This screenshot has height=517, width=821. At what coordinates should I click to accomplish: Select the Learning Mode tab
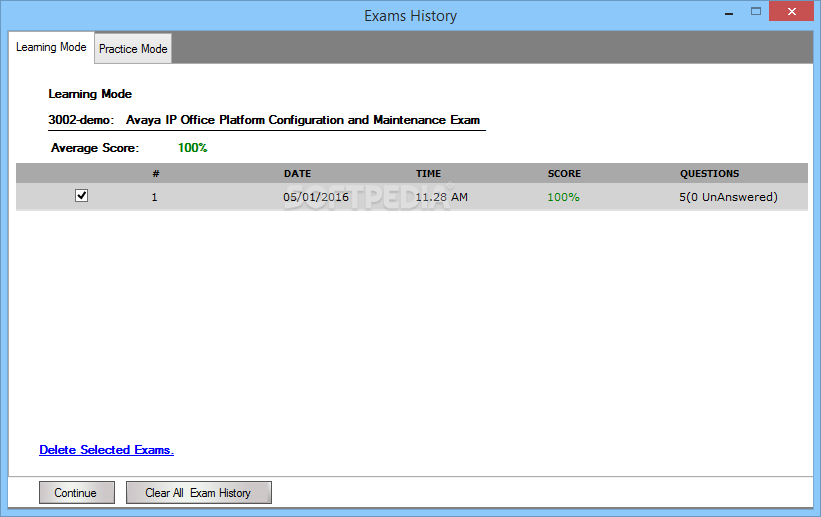(x=51, y=47)
